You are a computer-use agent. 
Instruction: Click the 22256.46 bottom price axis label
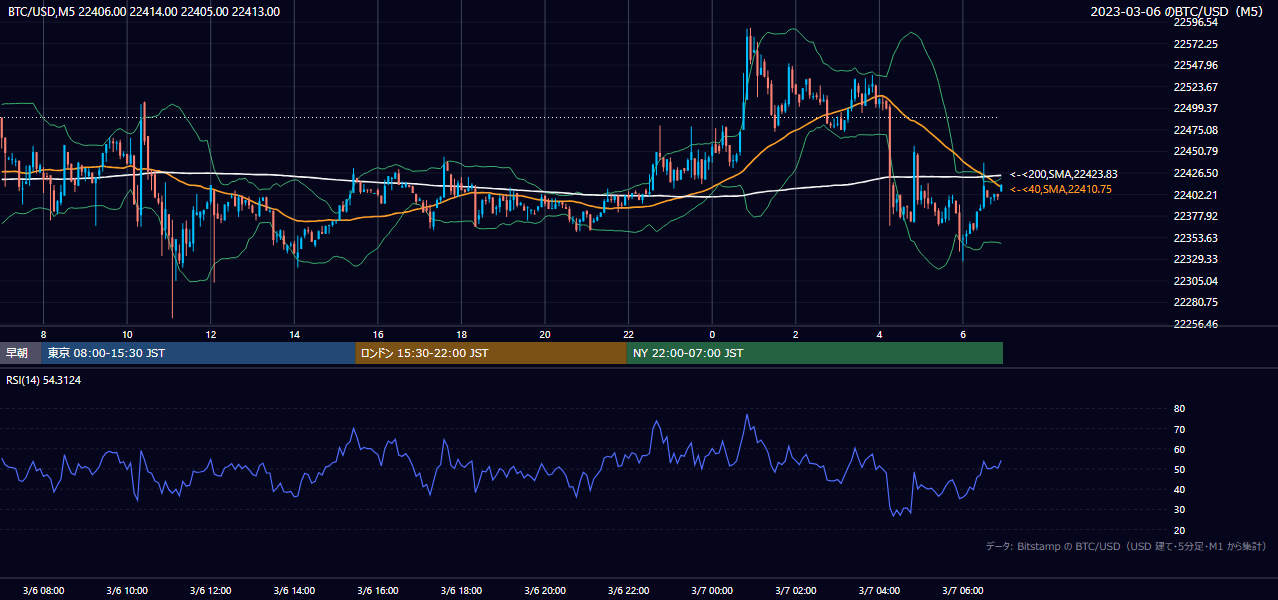(x=1196, y=324)
